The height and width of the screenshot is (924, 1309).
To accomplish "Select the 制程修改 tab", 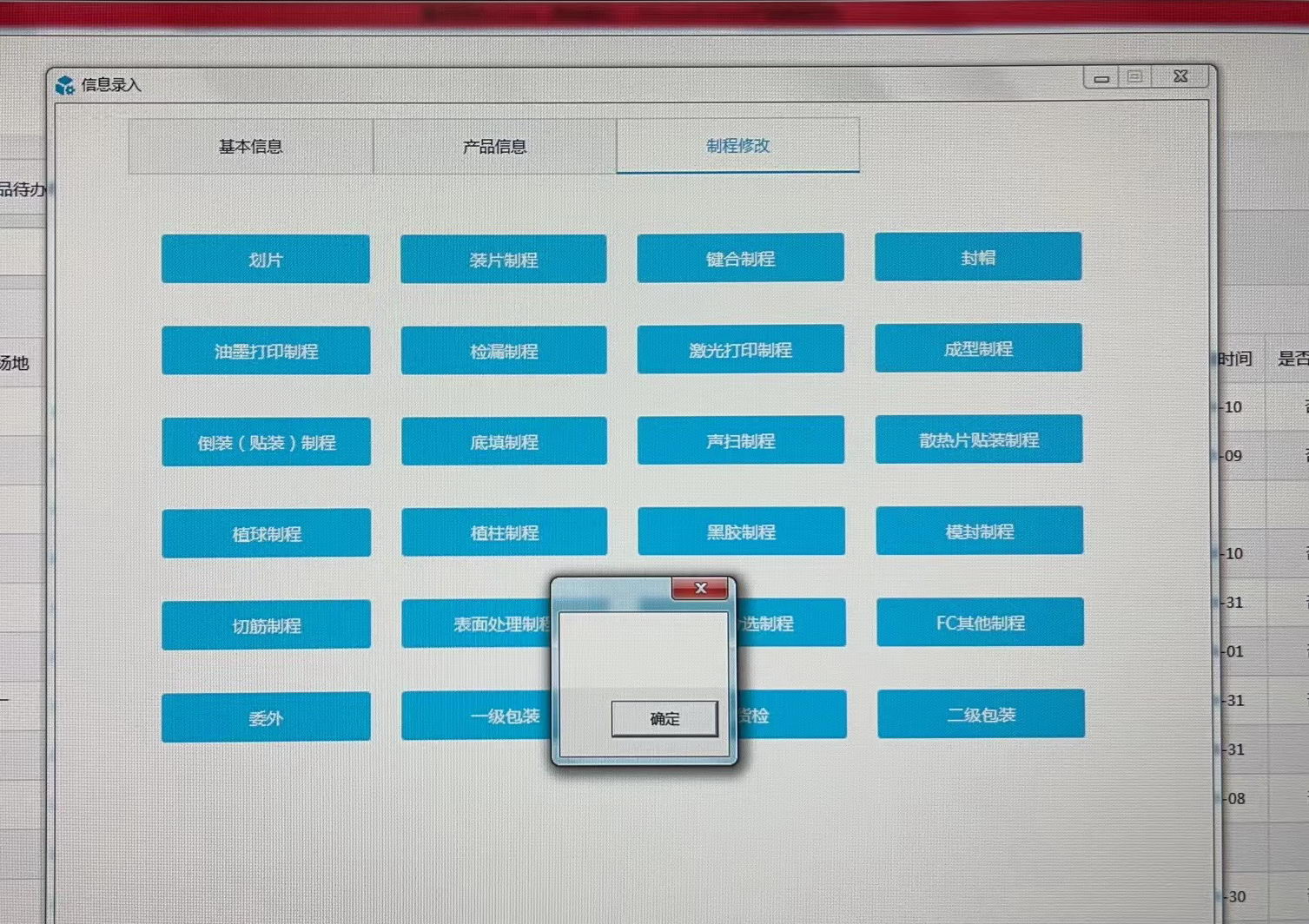I will [738, 146].
